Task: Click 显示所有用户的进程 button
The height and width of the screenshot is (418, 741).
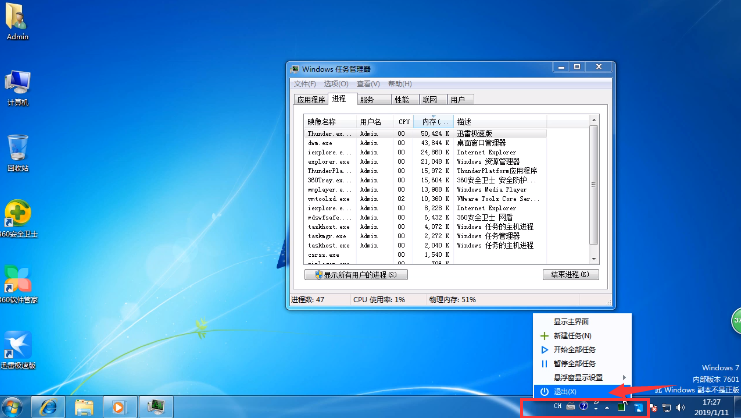Action: (x=355, y=274)
